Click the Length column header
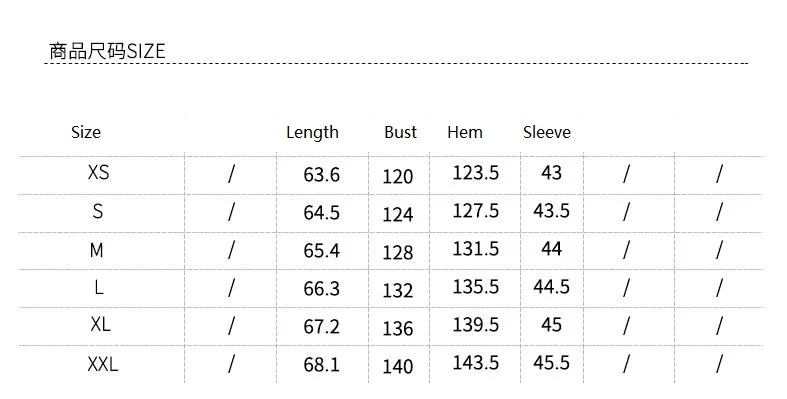This screenshot has height=399, width=787. click(312, 133)
